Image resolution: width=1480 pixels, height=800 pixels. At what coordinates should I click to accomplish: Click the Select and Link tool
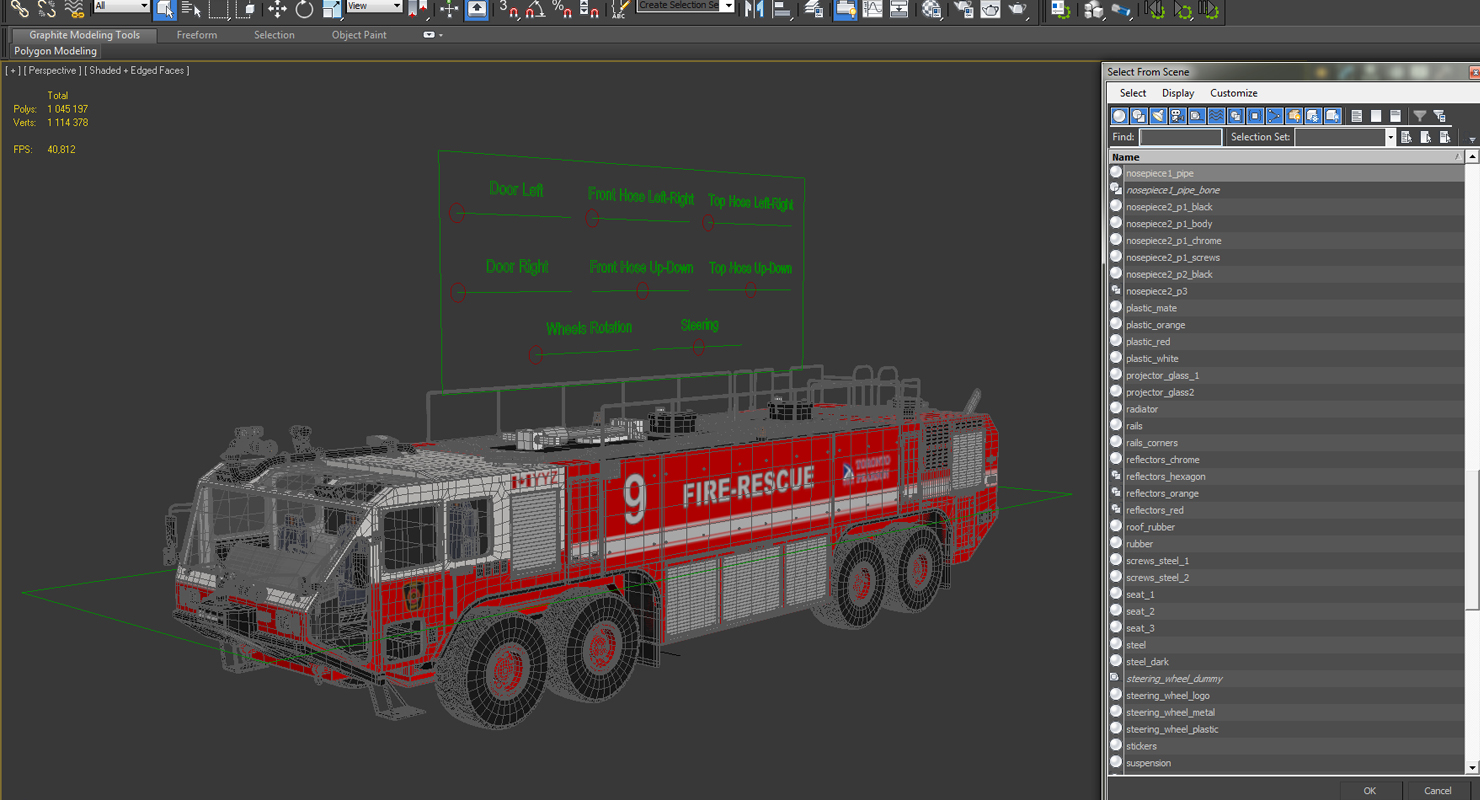[20, 9]
